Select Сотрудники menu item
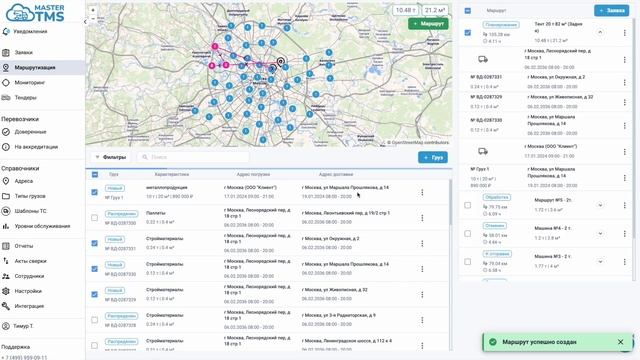Image resolution: width=640 pixels, height=360 pixels. [x=29, y=276]
